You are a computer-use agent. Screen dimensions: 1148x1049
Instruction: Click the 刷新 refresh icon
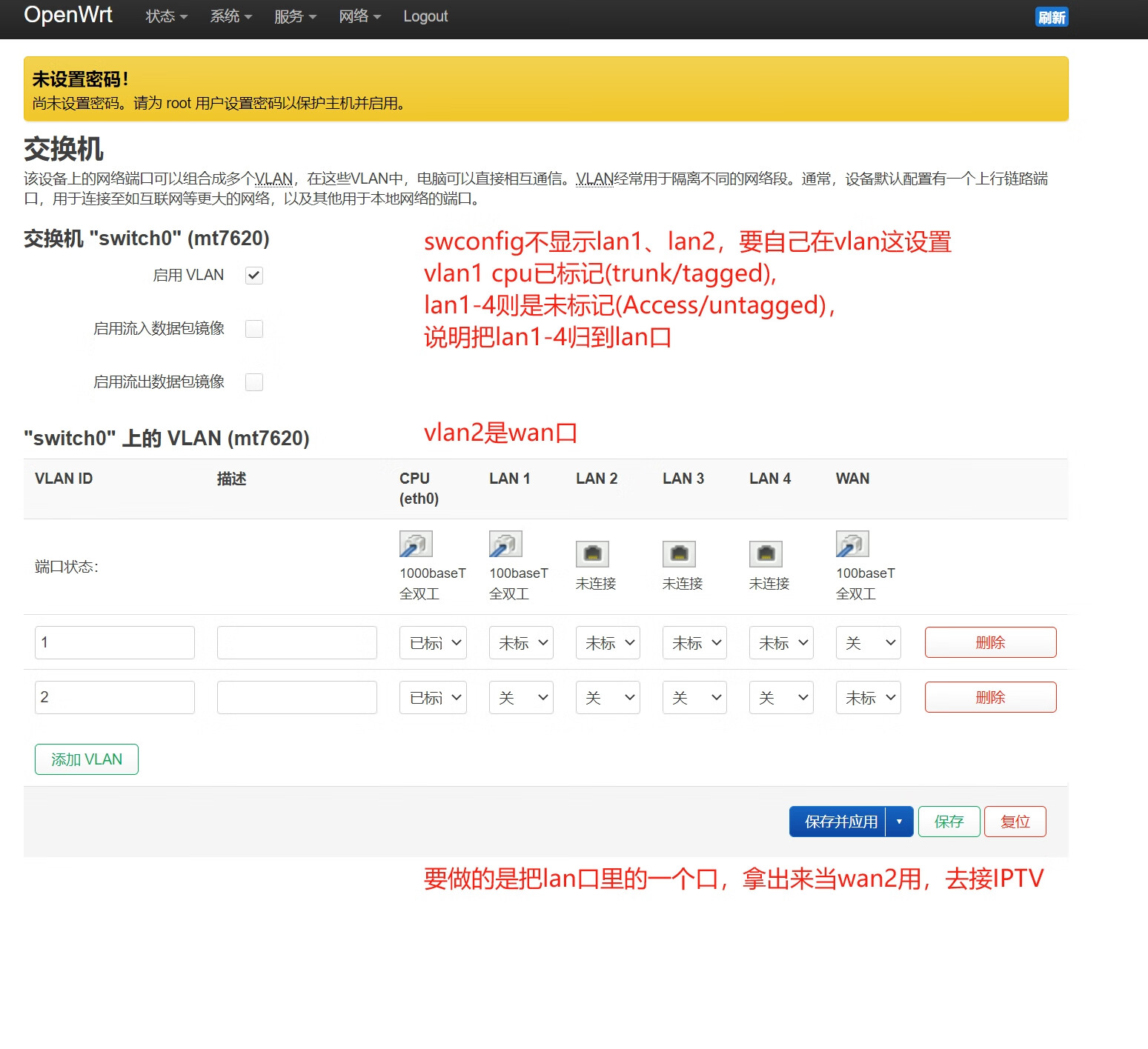(x=1052, y=16)
